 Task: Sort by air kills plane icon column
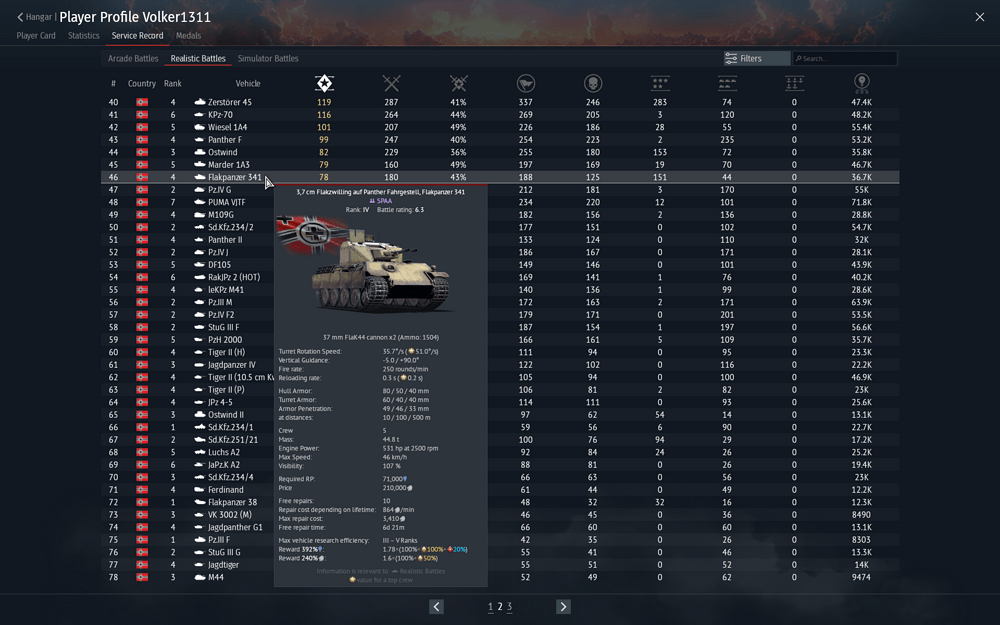pyautogui.click(x=660, y=83)
